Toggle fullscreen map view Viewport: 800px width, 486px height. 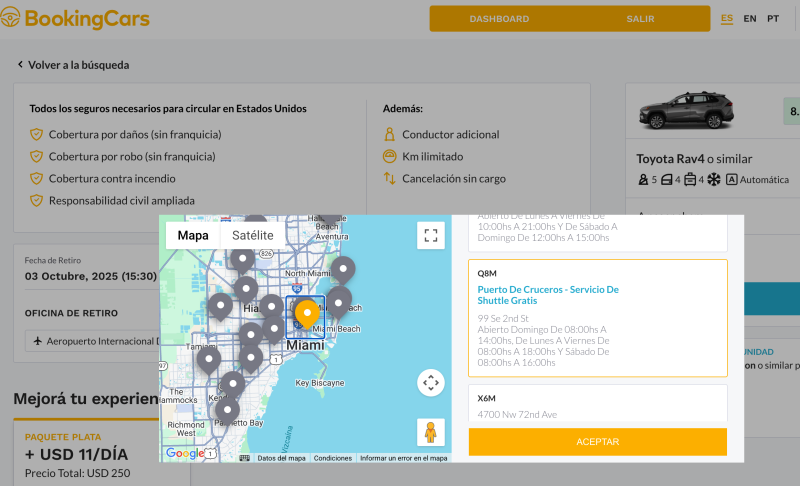point(431,236)
